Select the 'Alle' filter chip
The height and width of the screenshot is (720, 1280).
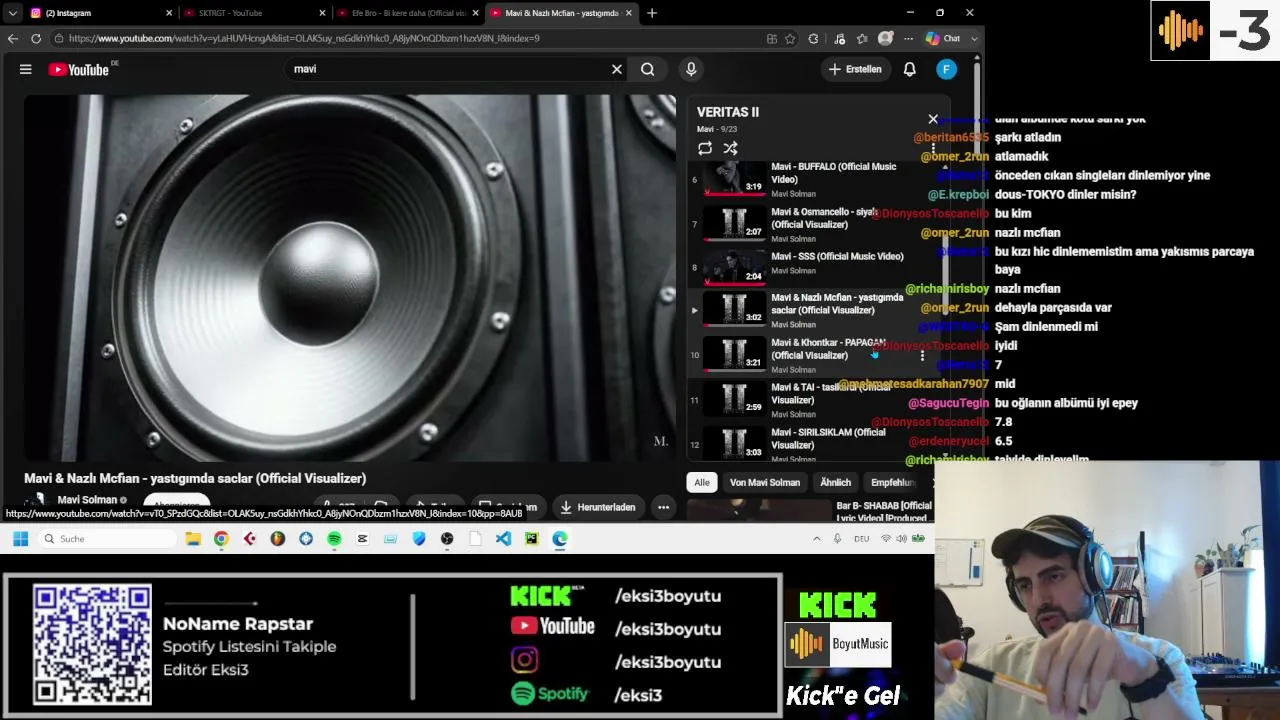pyautogui.click(x=702, y=482)
